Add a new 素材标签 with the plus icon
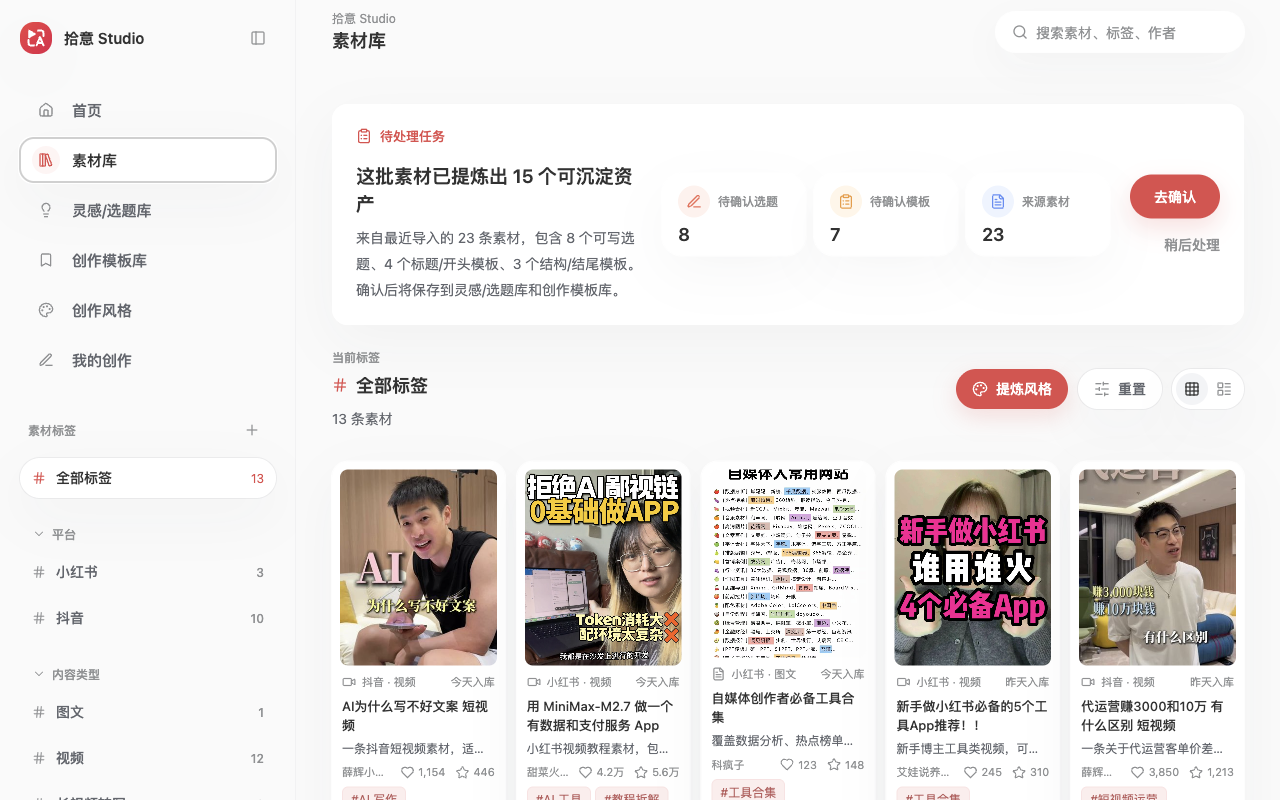This screenshot has width=1280, height=800. point(252,430)
